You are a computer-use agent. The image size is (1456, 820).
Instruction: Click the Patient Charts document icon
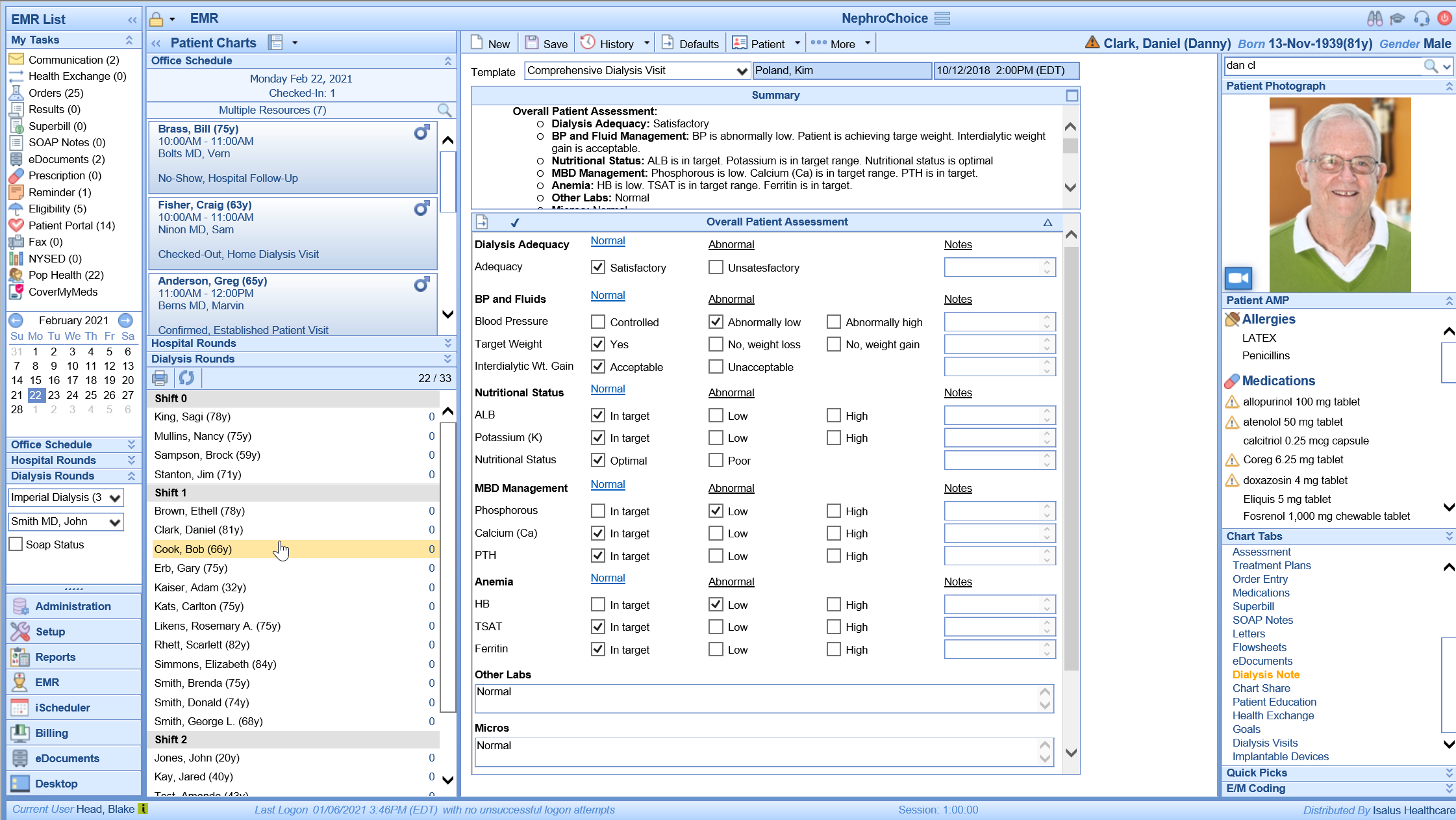[x=275, y=43]
